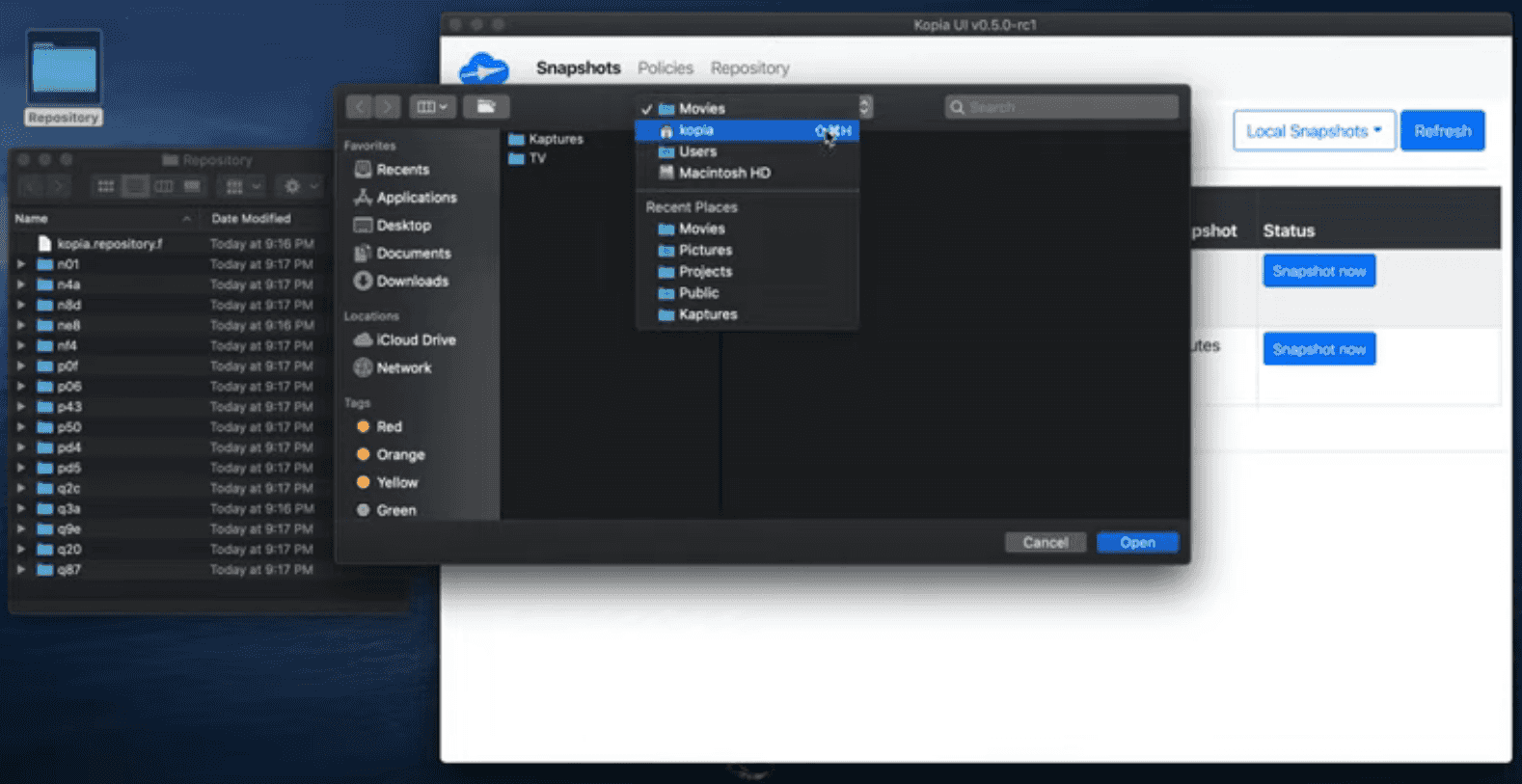Choose Macintosh HD in the path menu
Image resolution: width=1522 pixels, height=784 pixels.
click(747, 173)
